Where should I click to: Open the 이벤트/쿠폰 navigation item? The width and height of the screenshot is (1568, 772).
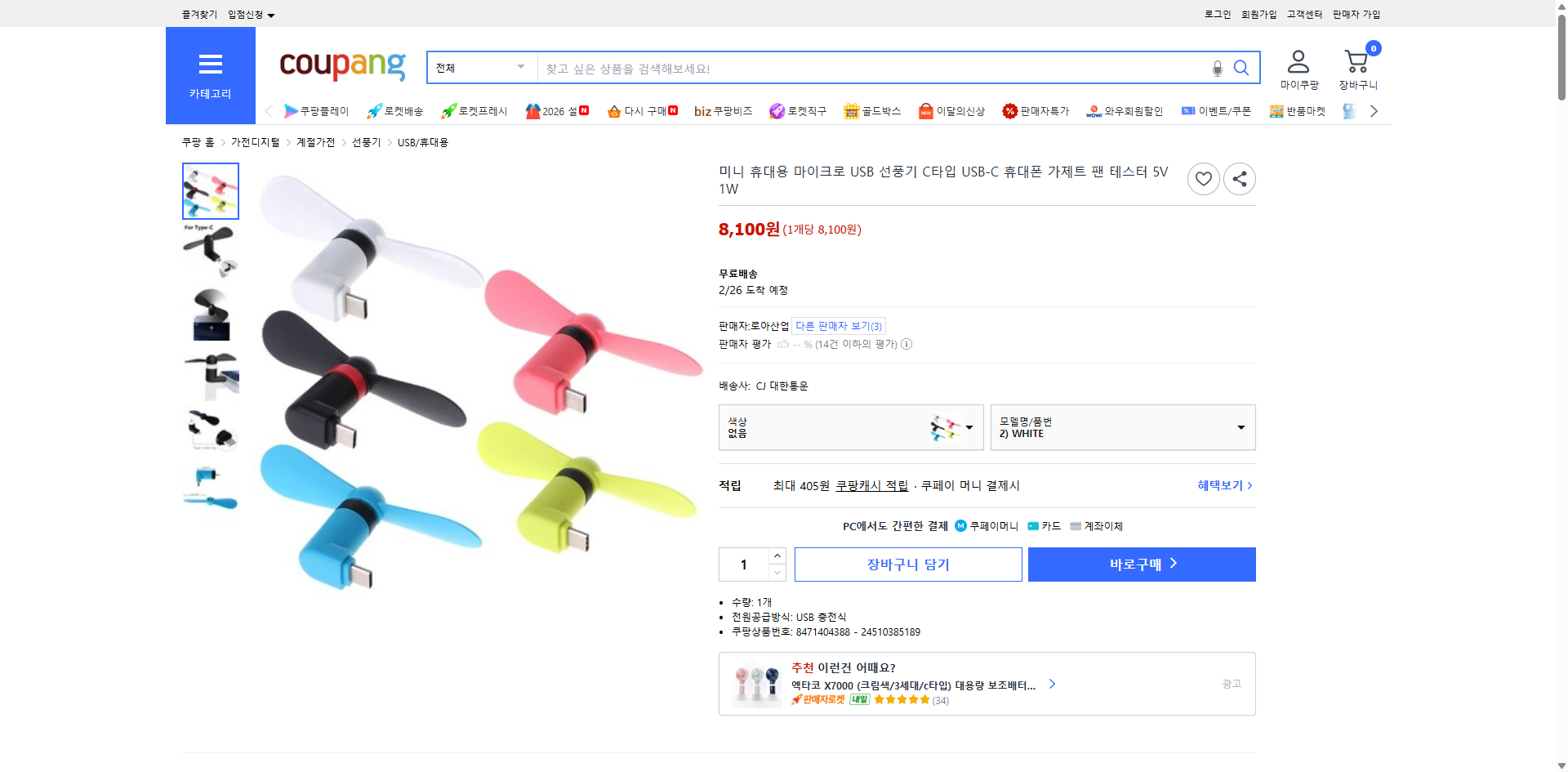pos(1216,110)
